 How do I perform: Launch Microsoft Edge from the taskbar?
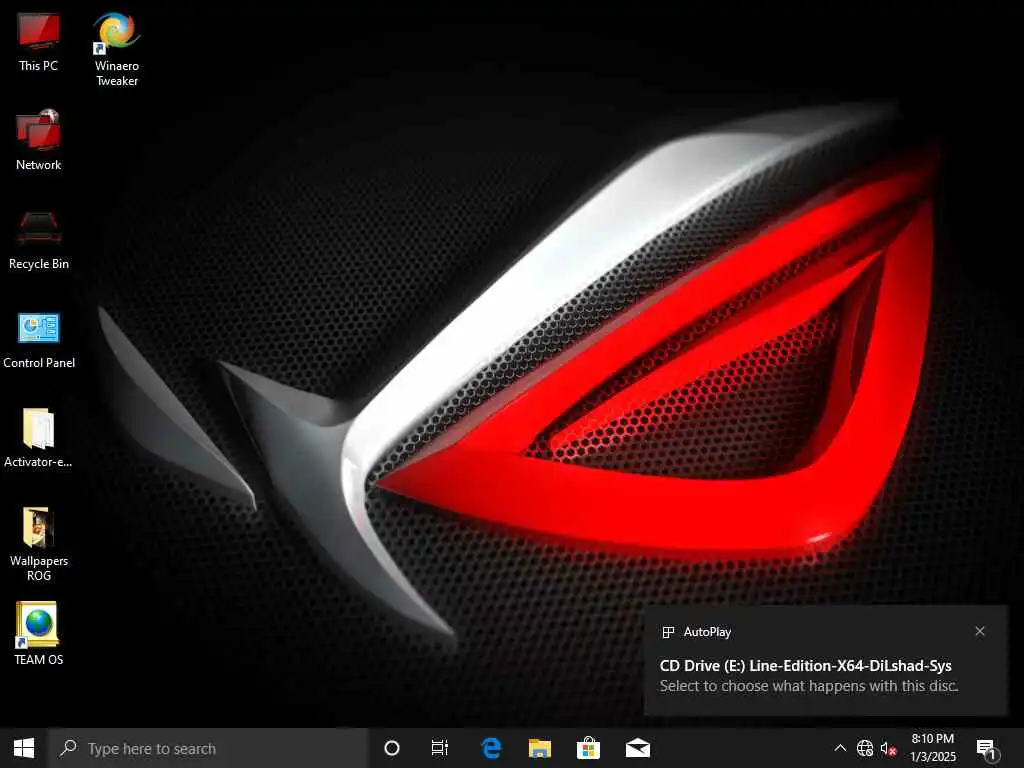point(491,748)
